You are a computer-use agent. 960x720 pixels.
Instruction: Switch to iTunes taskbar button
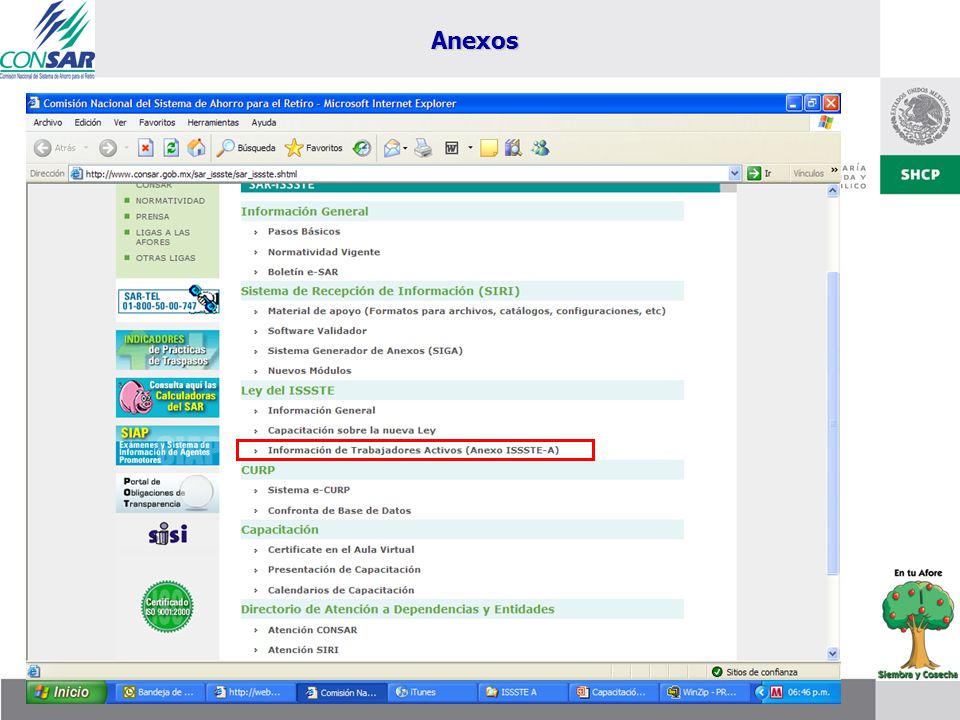[x=431, y=692]
